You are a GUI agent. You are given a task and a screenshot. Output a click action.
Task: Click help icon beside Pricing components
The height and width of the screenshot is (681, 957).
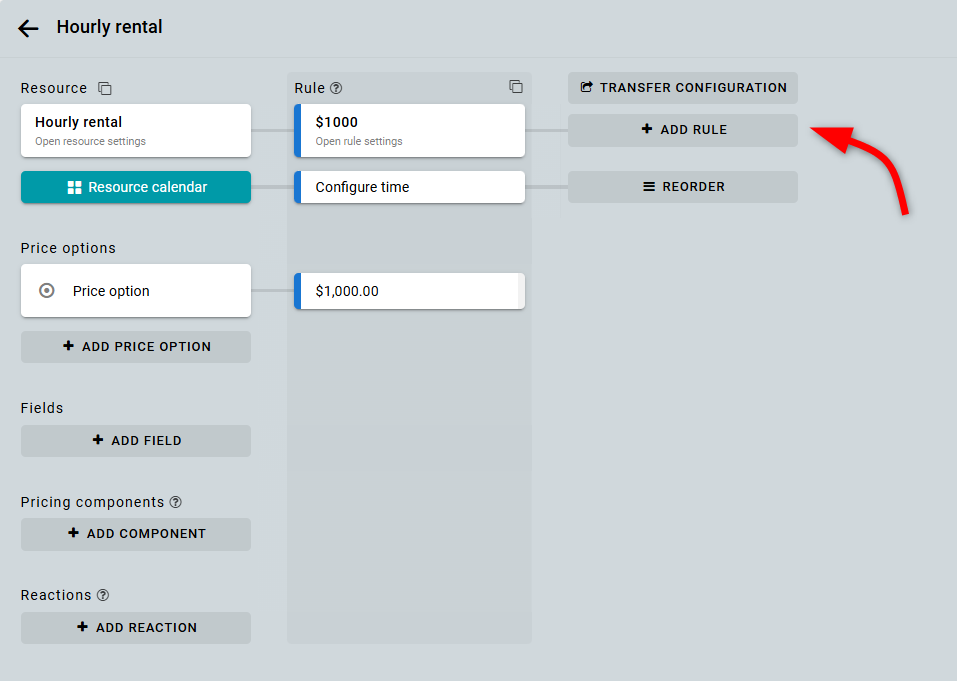point(176,502)
